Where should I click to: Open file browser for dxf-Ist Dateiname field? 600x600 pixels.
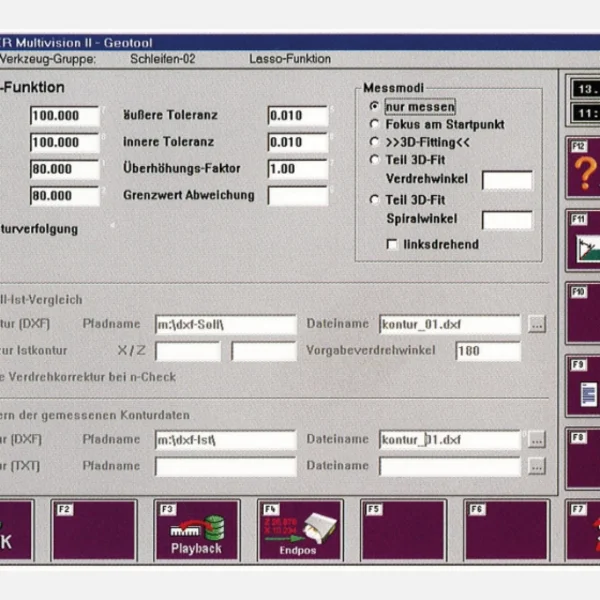pyautogui.click(x=537, y=440)
